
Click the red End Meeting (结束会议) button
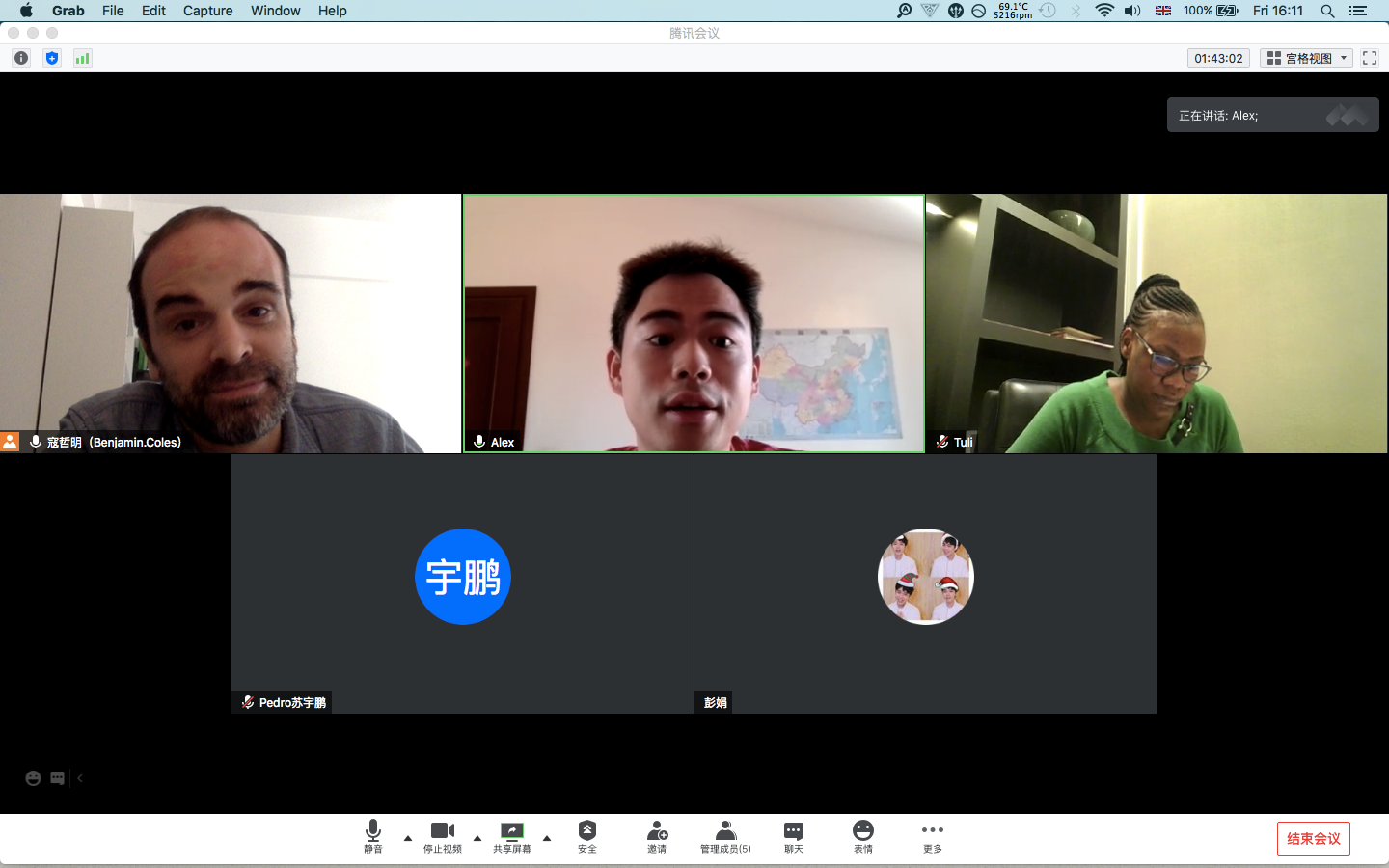point(1313,838)
